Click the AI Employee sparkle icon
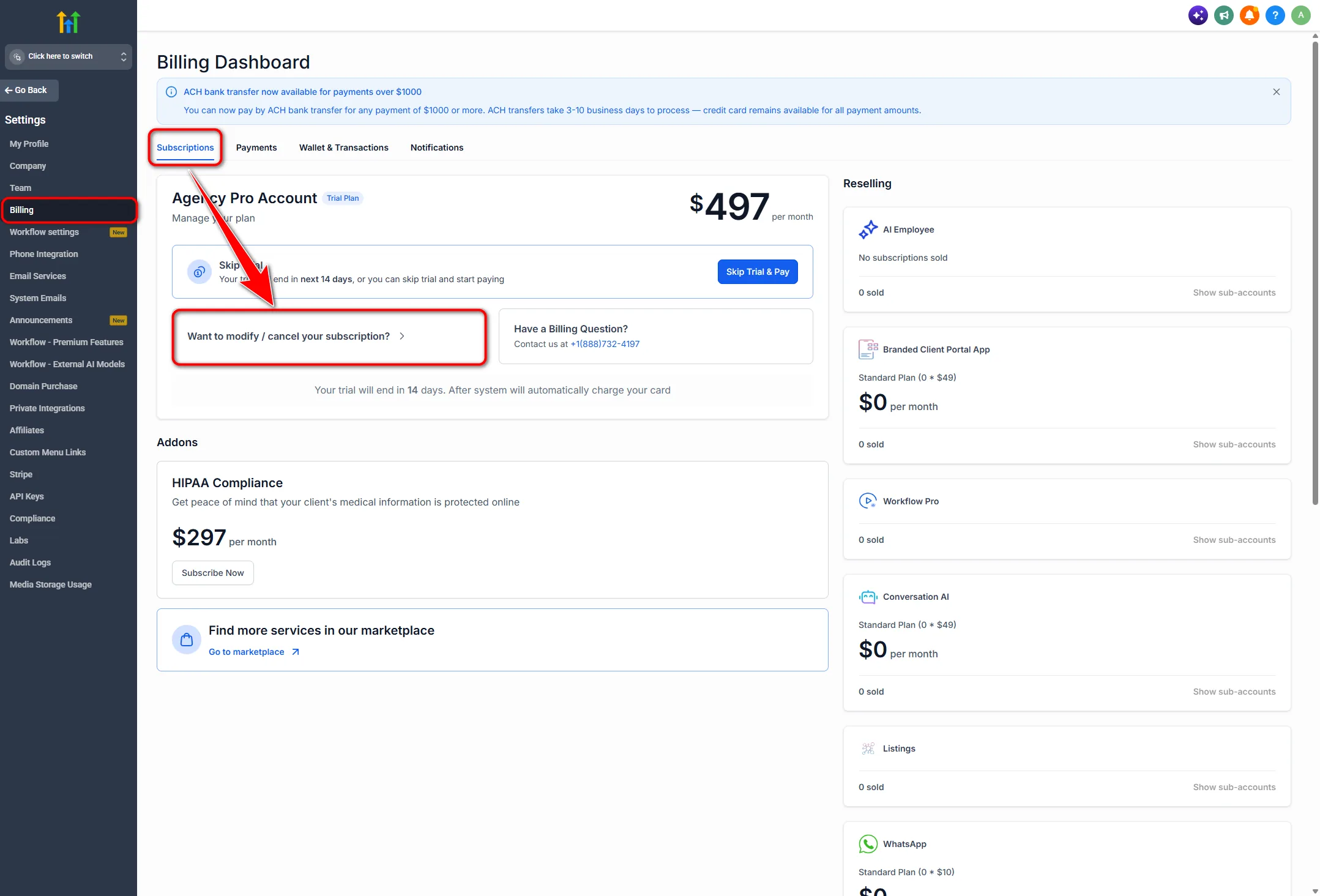 pos(868,230)
